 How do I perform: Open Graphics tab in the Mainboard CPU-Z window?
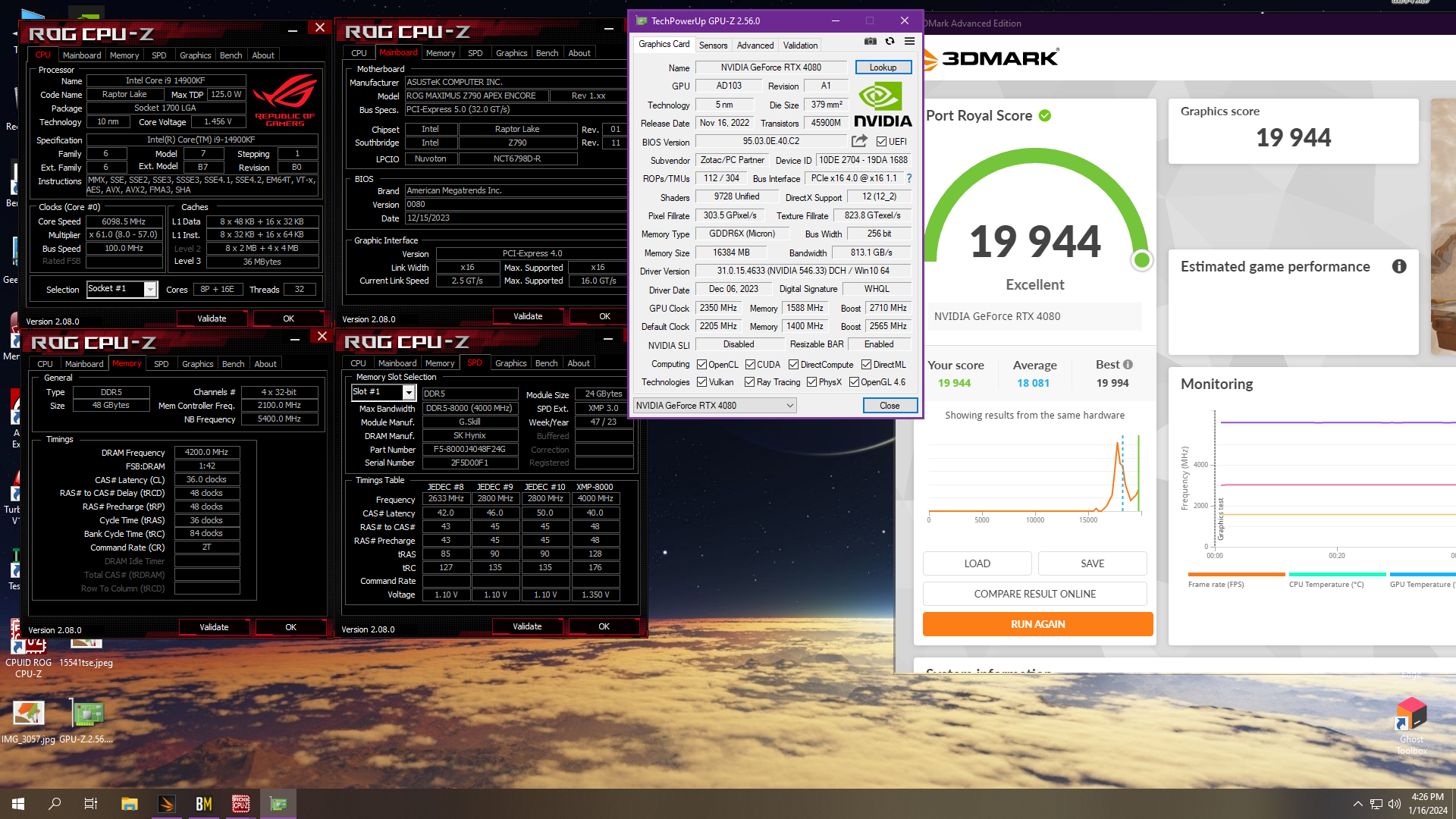coord(511,53)
